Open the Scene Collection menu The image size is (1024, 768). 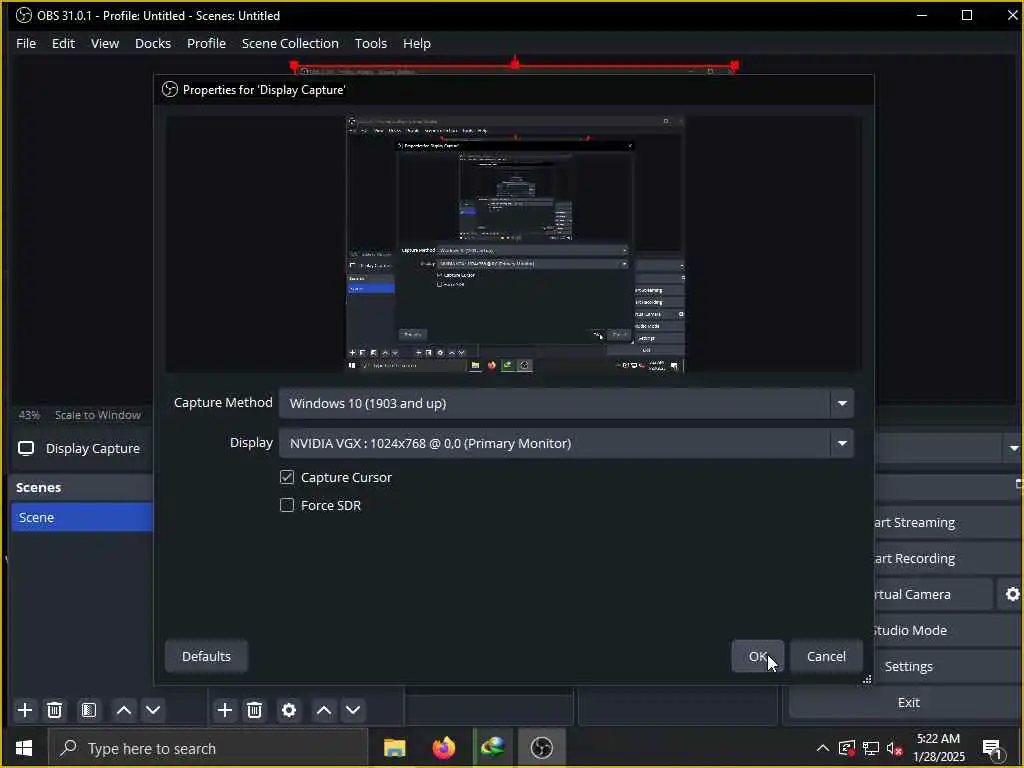click(290, 43)
